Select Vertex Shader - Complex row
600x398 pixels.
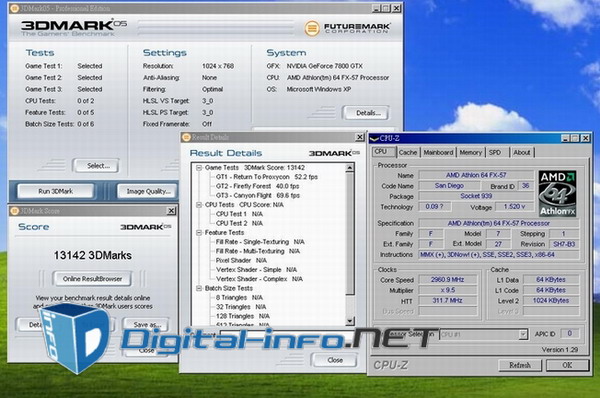[259, 279]
